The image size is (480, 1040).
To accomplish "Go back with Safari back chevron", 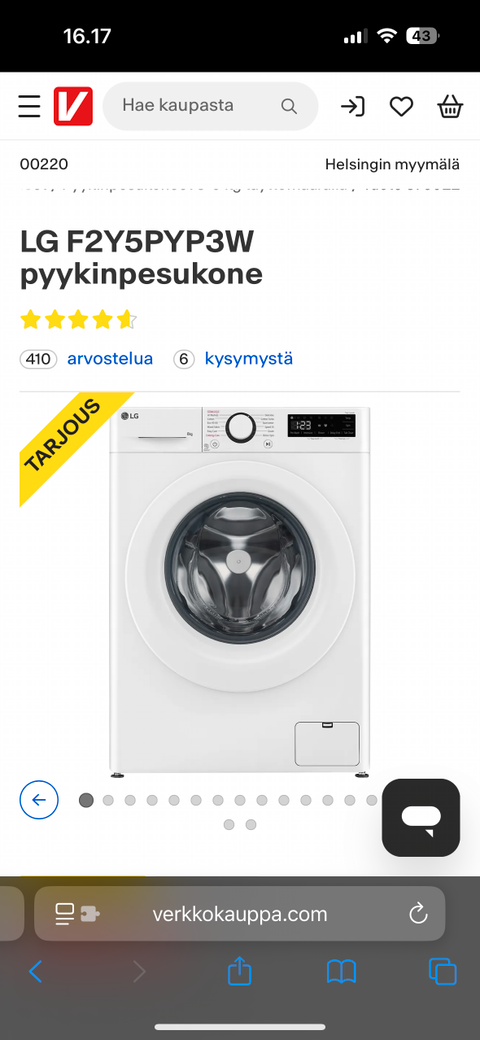I will pos(35,972).
